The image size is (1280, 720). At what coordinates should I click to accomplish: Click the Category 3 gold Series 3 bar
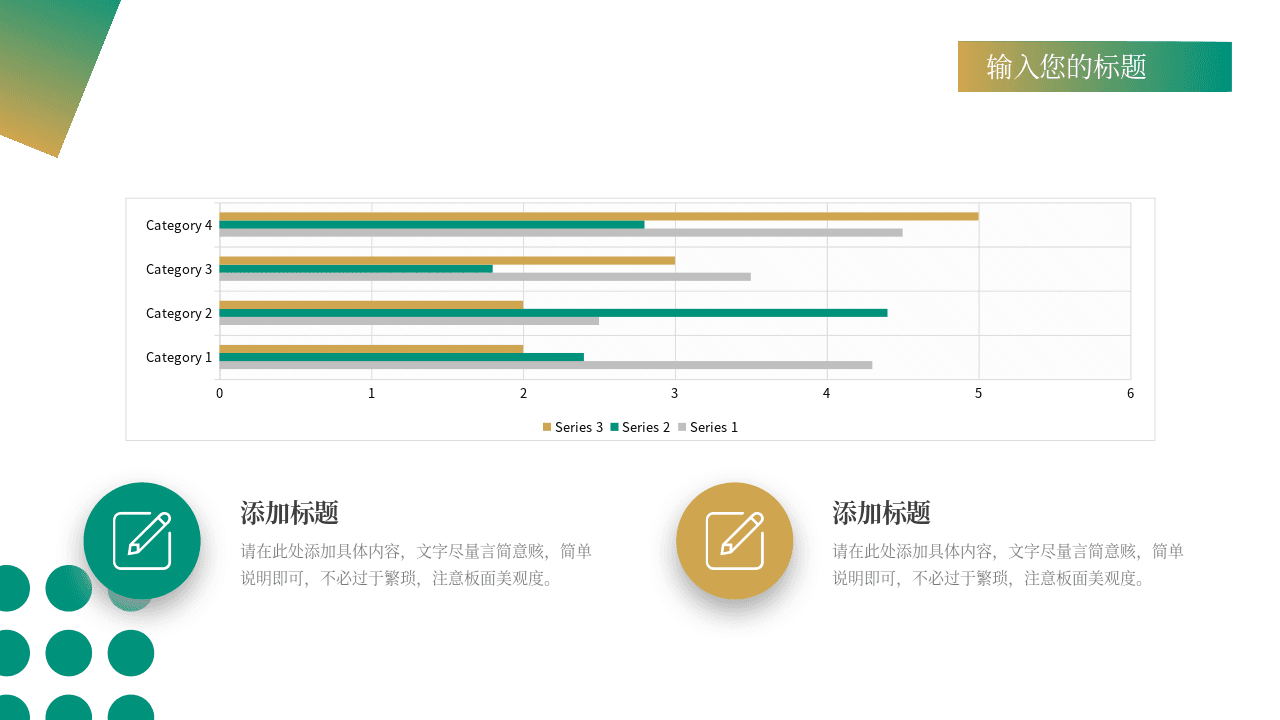[x=447, y=260]
